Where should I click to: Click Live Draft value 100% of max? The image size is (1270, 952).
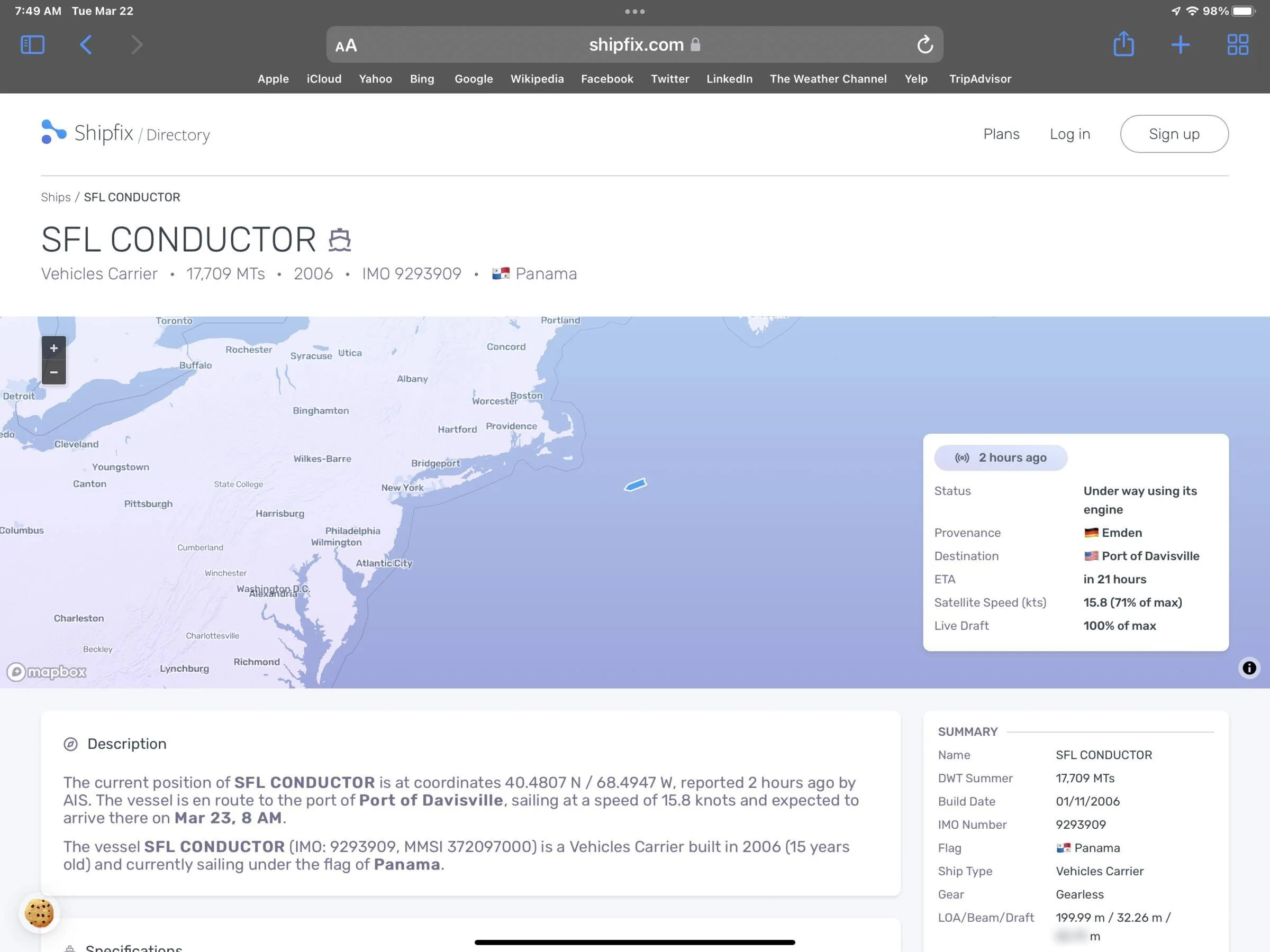[x=1119, y=626]
